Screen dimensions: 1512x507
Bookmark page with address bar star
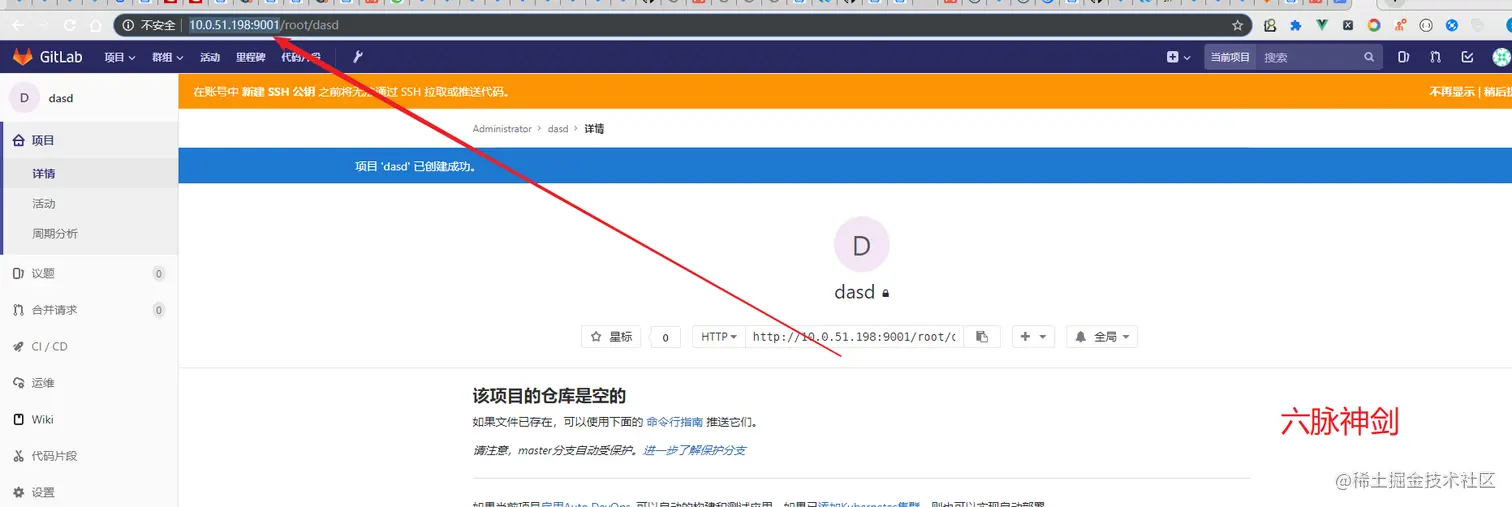(x=1237, y=25)
